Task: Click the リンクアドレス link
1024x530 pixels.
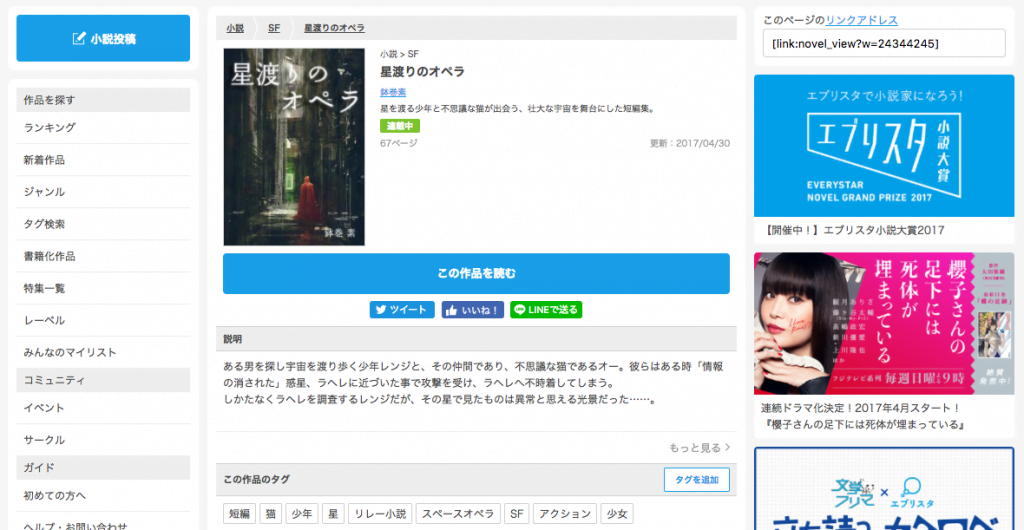Action: pyautogui.click(x=861, y=20)
